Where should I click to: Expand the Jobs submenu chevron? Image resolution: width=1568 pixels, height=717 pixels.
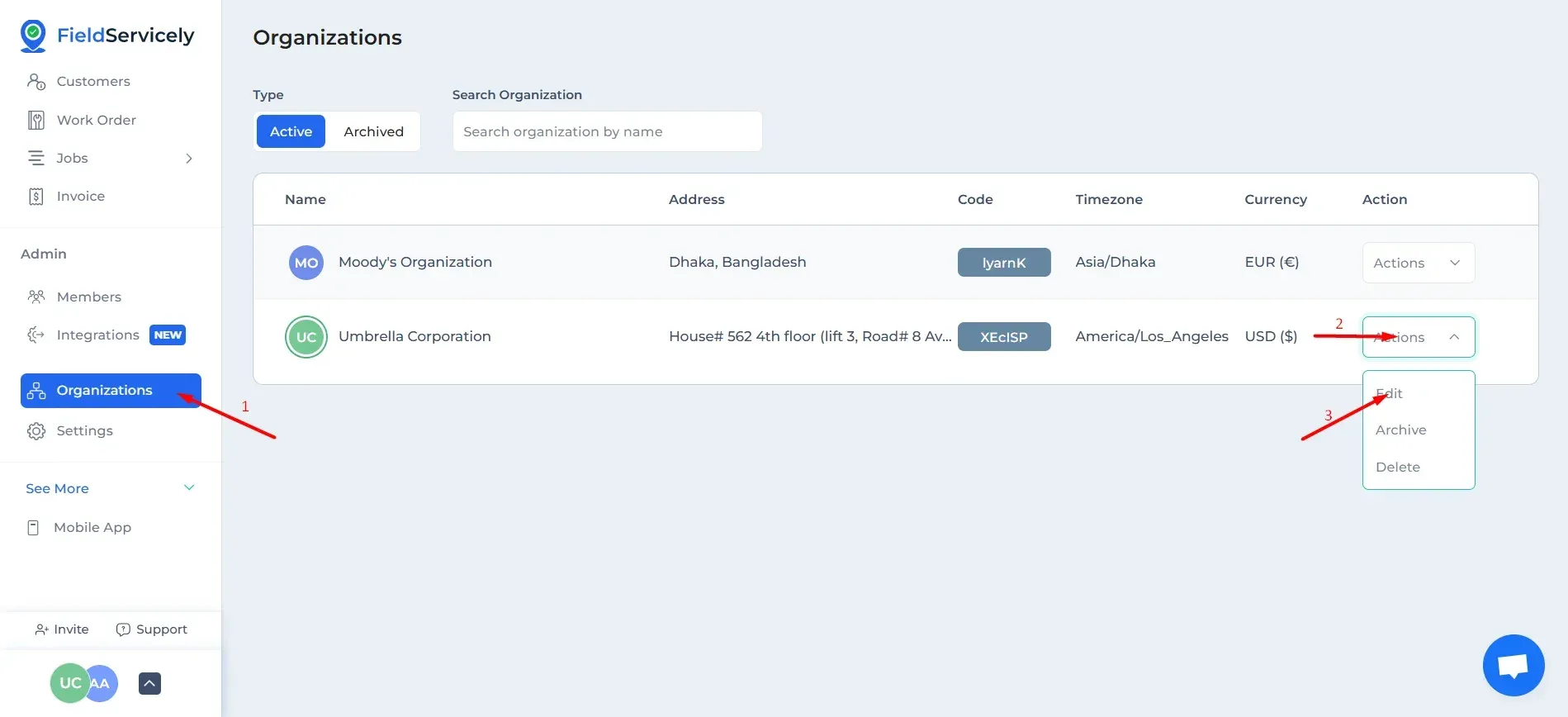188,158
